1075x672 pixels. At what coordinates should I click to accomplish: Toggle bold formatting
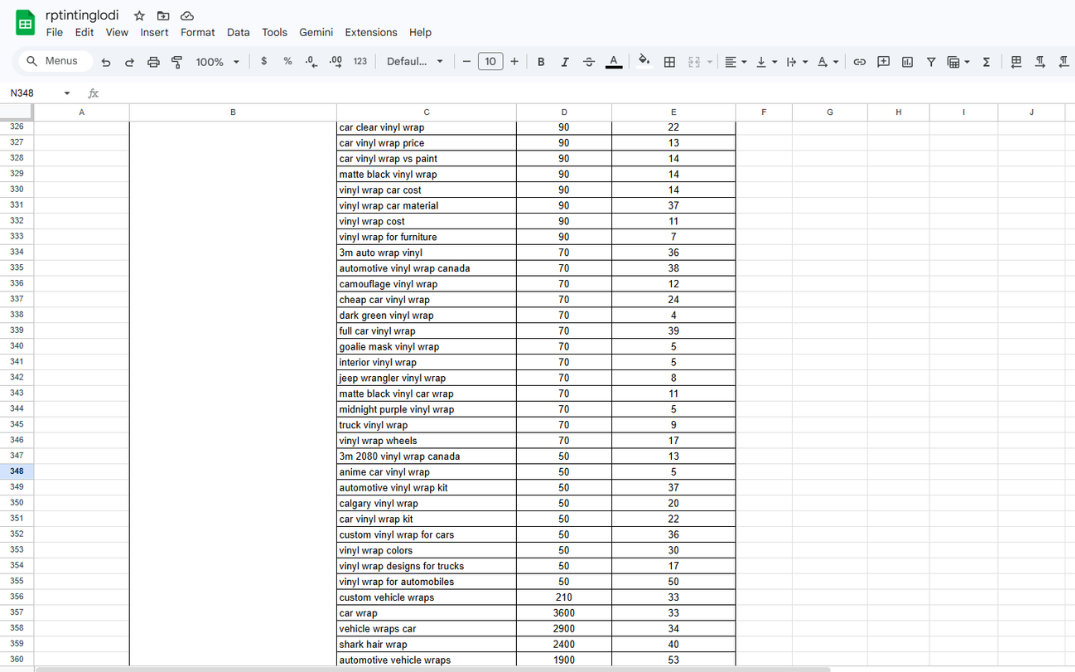click(x=541, y=62)
